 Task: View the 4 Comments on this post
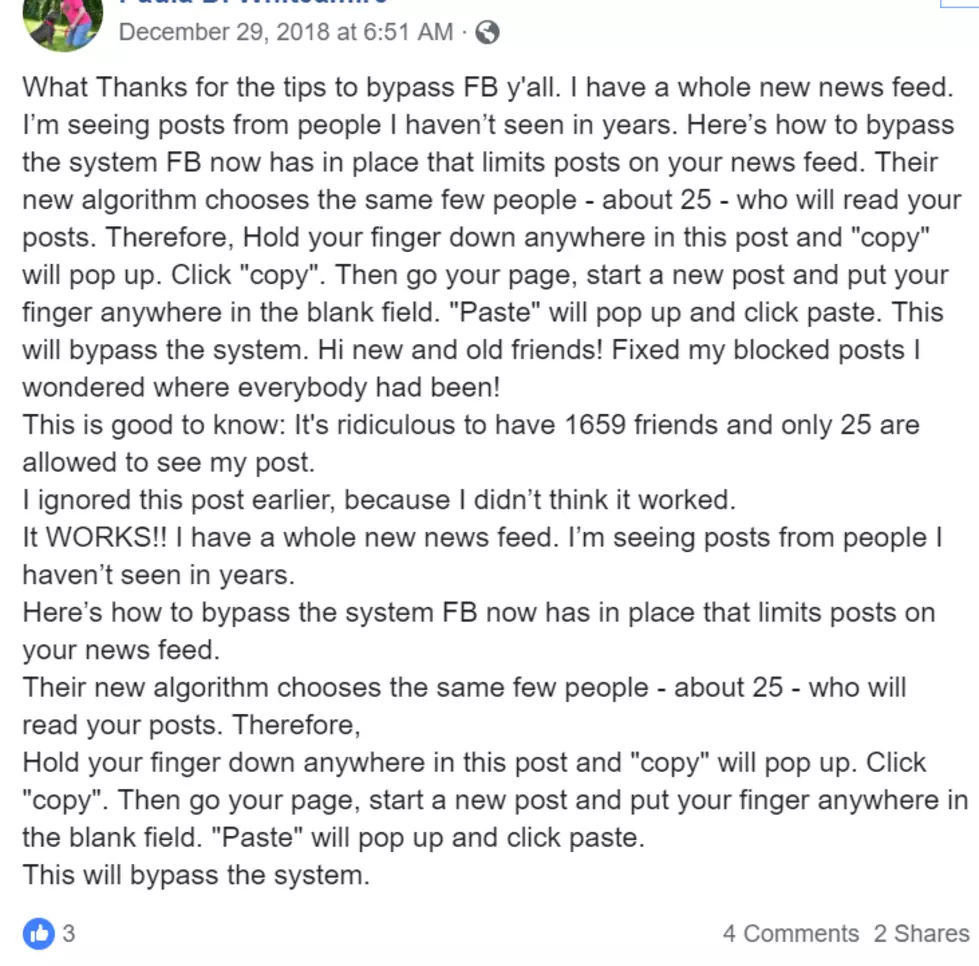tap(790, 934)
